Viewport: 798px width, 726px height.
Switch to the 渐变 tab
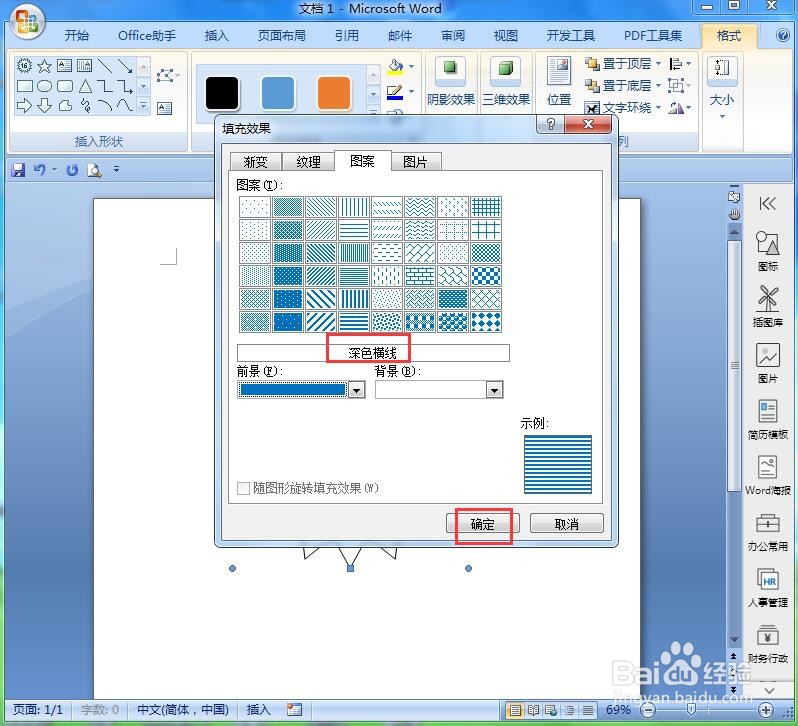point(255,162)
